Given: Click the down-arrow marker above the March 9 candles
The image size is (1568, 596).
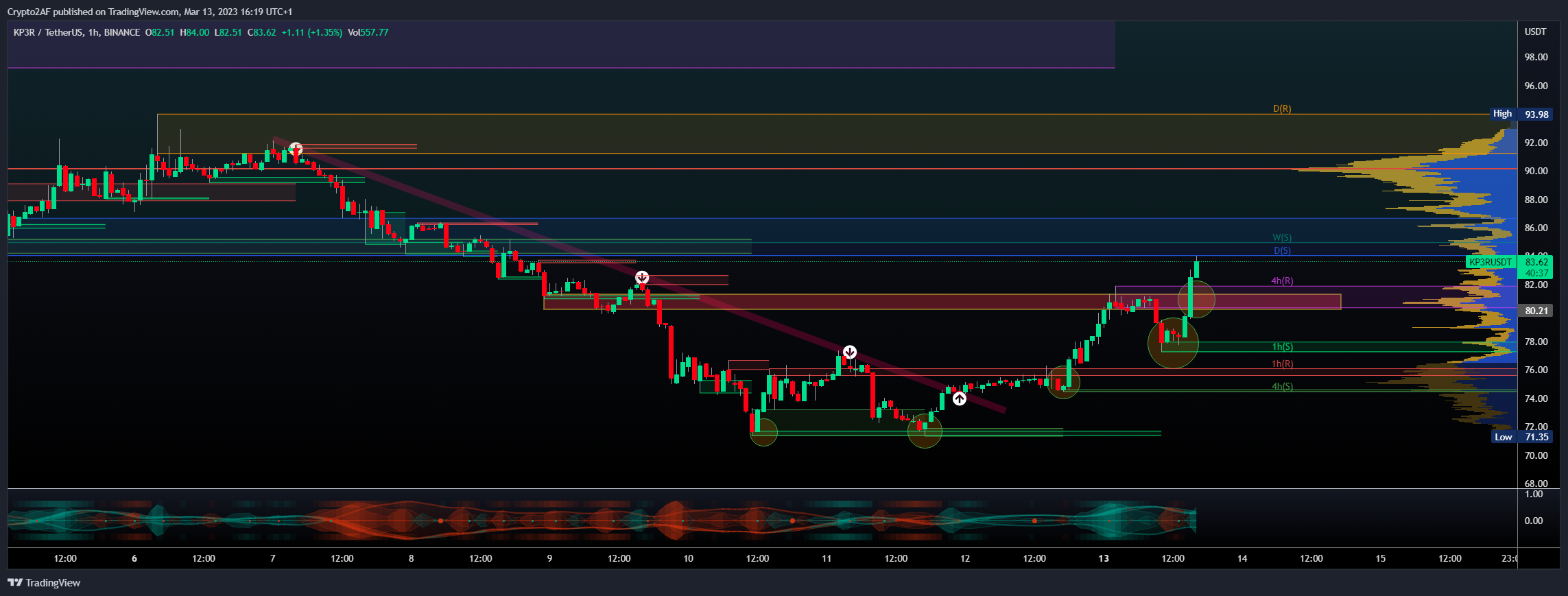Looking at the screenshot, I should coord(642,277).
